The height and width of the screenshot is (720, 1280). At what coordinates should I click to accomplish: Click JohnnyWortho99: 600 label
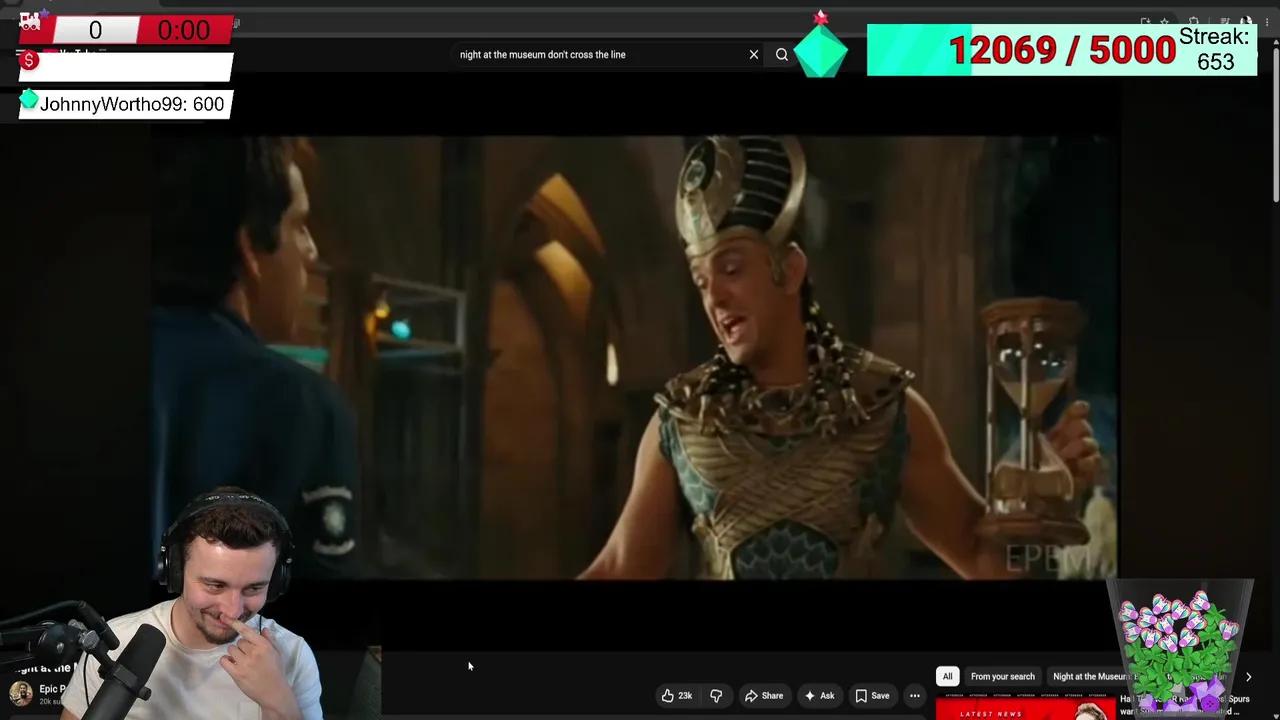point(132,104)
